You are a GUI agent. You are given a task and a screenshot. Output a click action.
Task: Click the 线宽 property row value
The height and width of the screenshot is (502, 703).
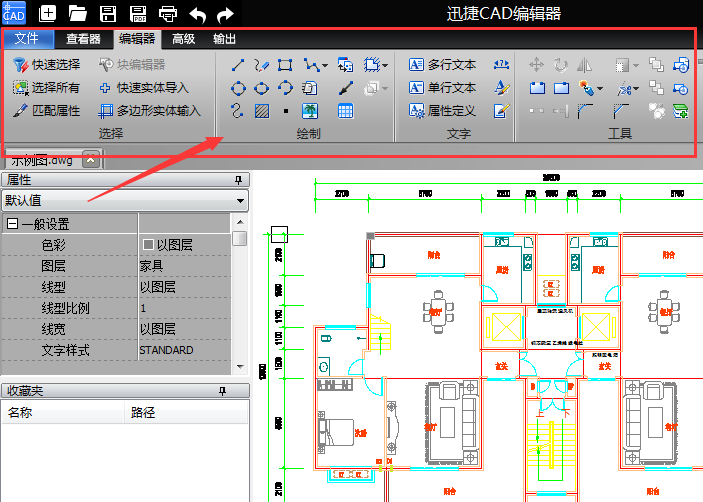tap(184, 329)
